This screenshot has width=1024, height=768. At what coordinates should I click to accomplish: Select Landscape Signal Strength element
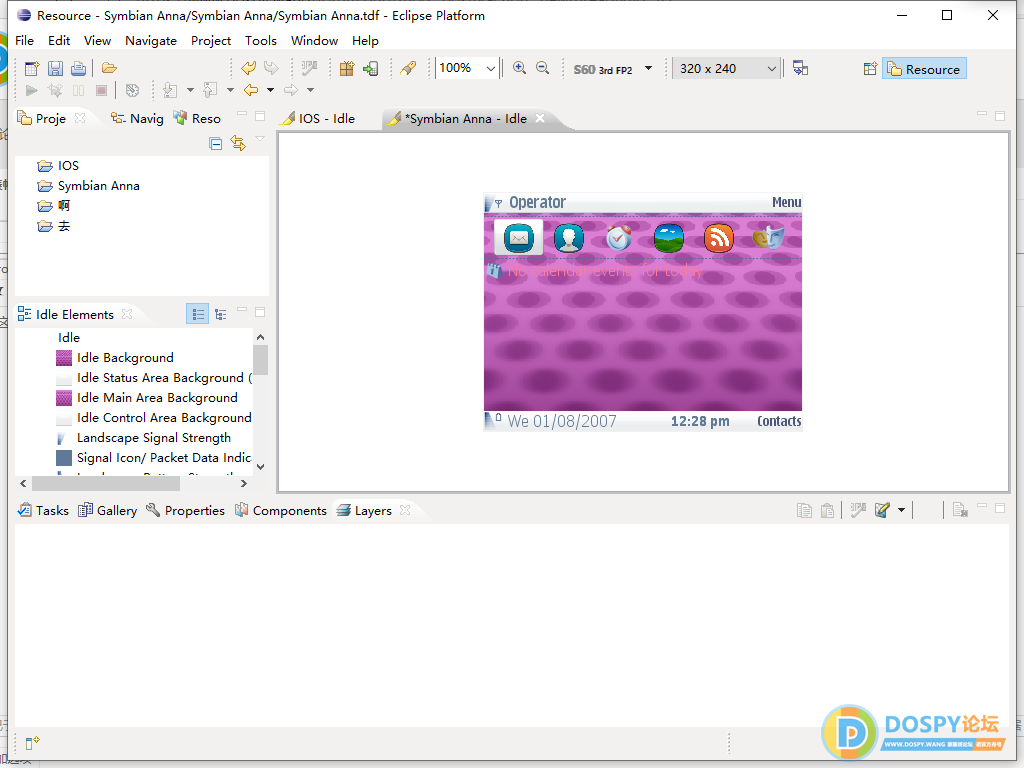144,438
